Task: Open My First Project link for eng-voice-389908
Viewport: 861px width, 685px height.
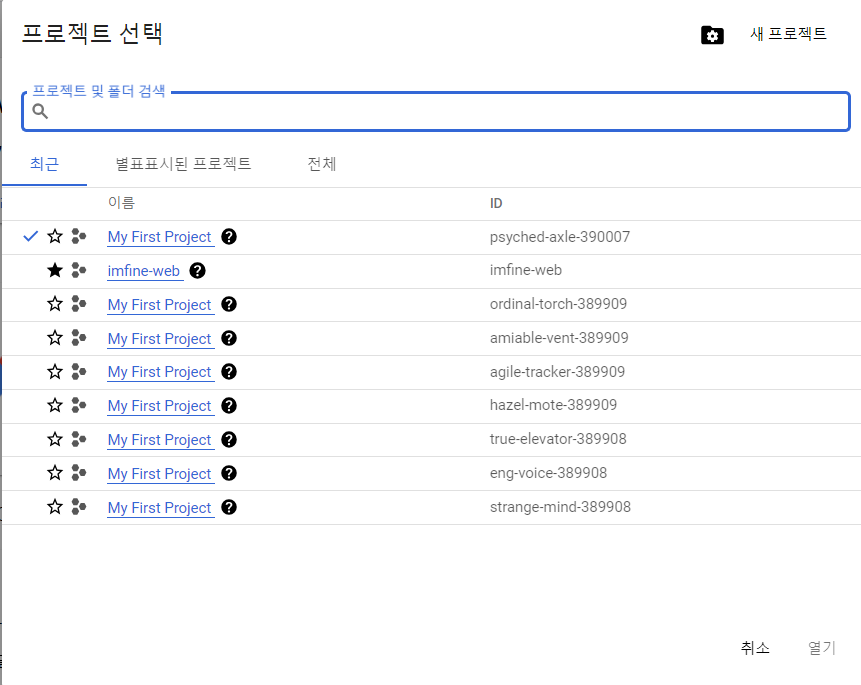Action: coord(160,474)
